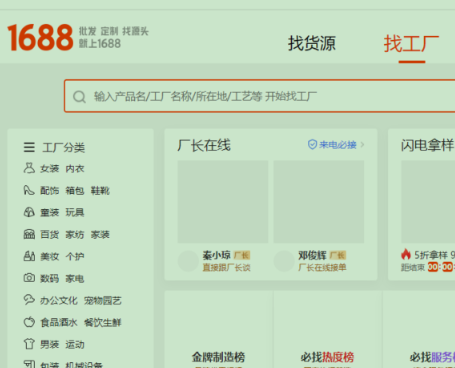Click the T-shirt menswear category icon
Image resolution: width=455 pixels, height=368 pixels.
click(x=29, y=344)
